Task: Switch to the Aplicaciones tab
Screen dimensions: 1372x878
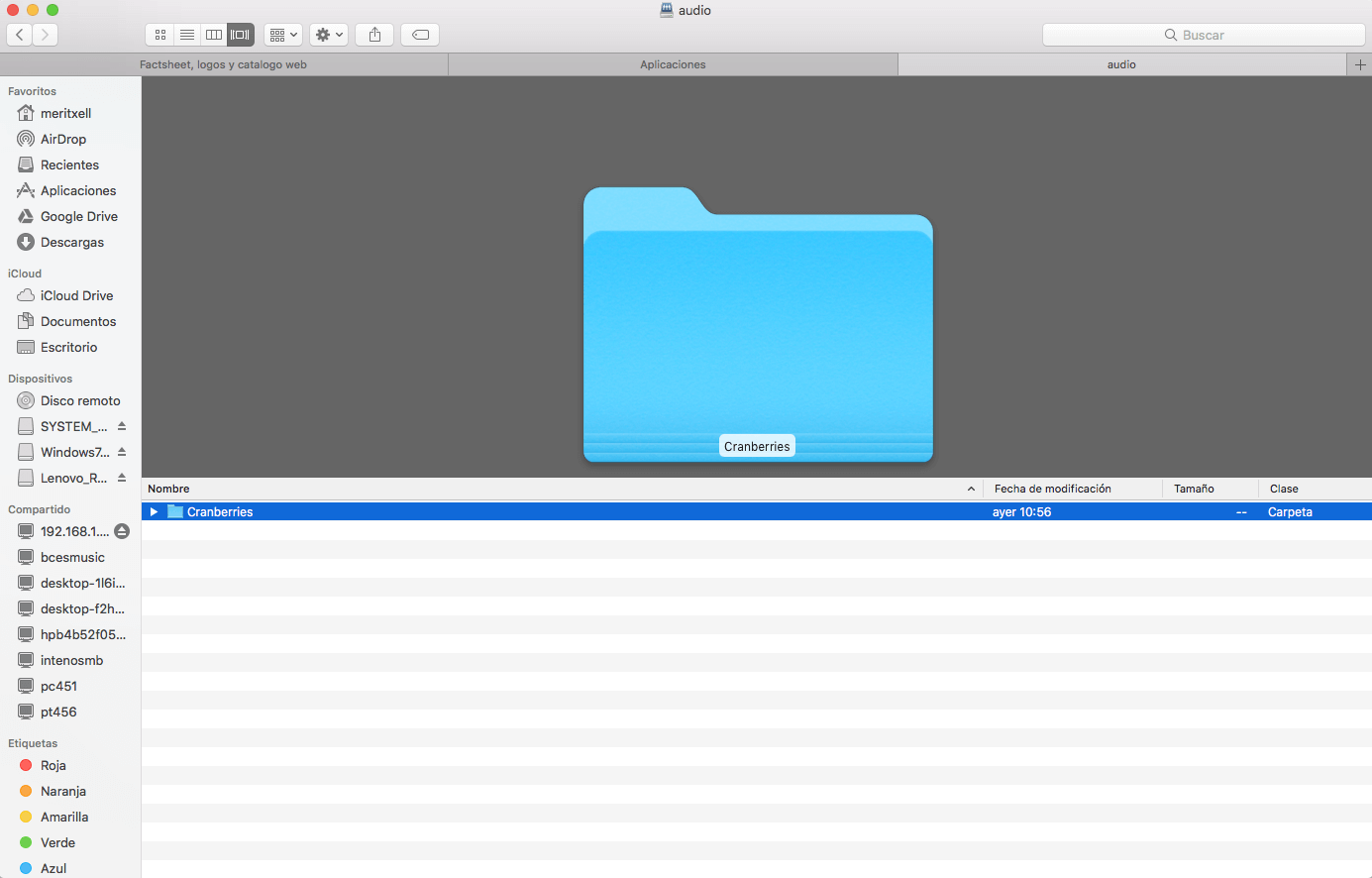Action: (673, 64)
